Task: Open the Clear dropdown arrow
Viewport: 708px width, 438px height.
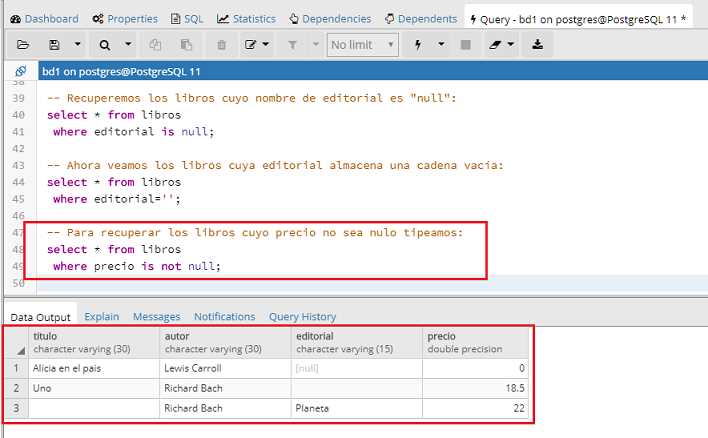Action: tap(511, 45)
